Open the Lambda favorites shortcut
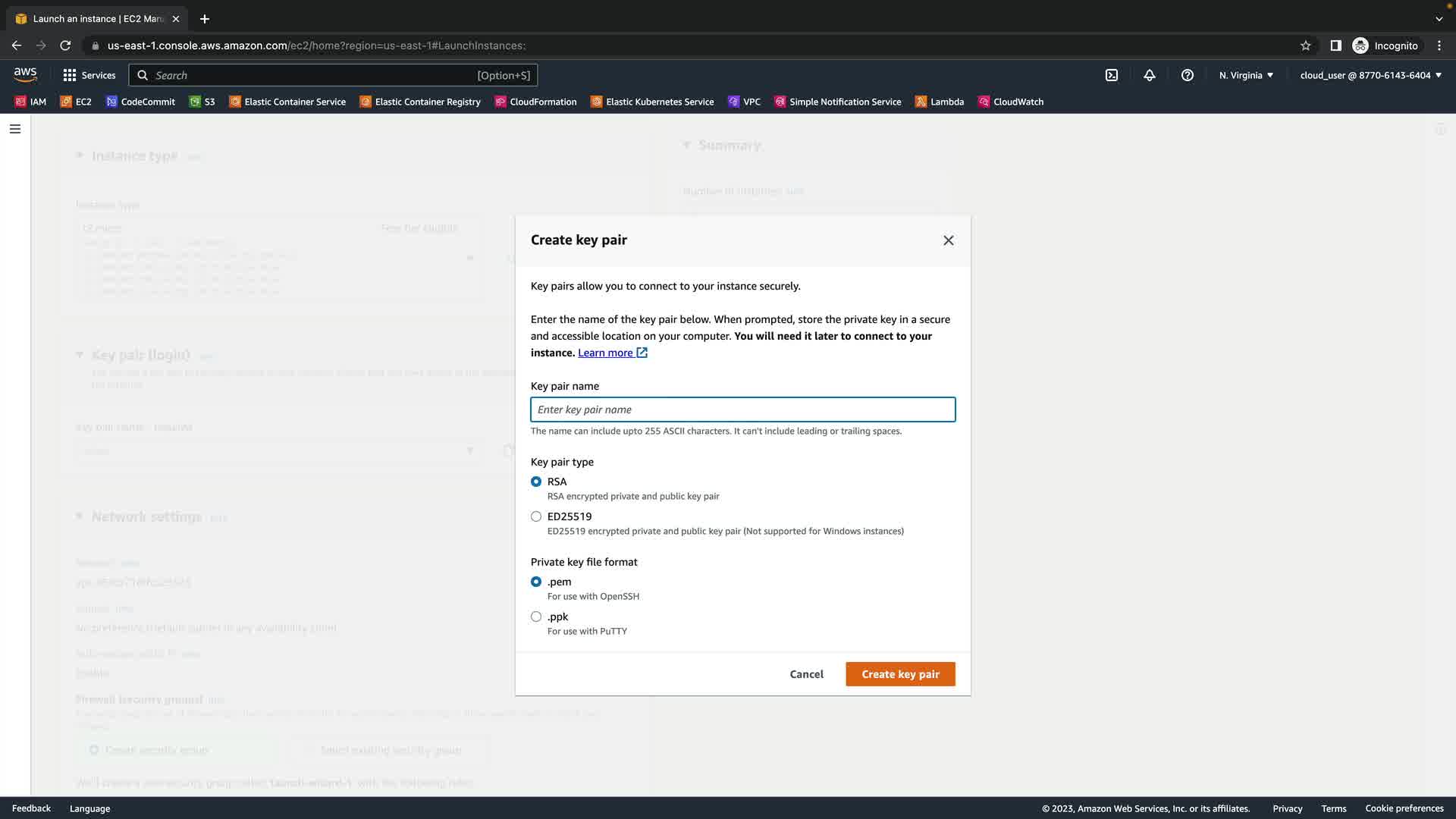1456x819 pixels. pos(940,102)
